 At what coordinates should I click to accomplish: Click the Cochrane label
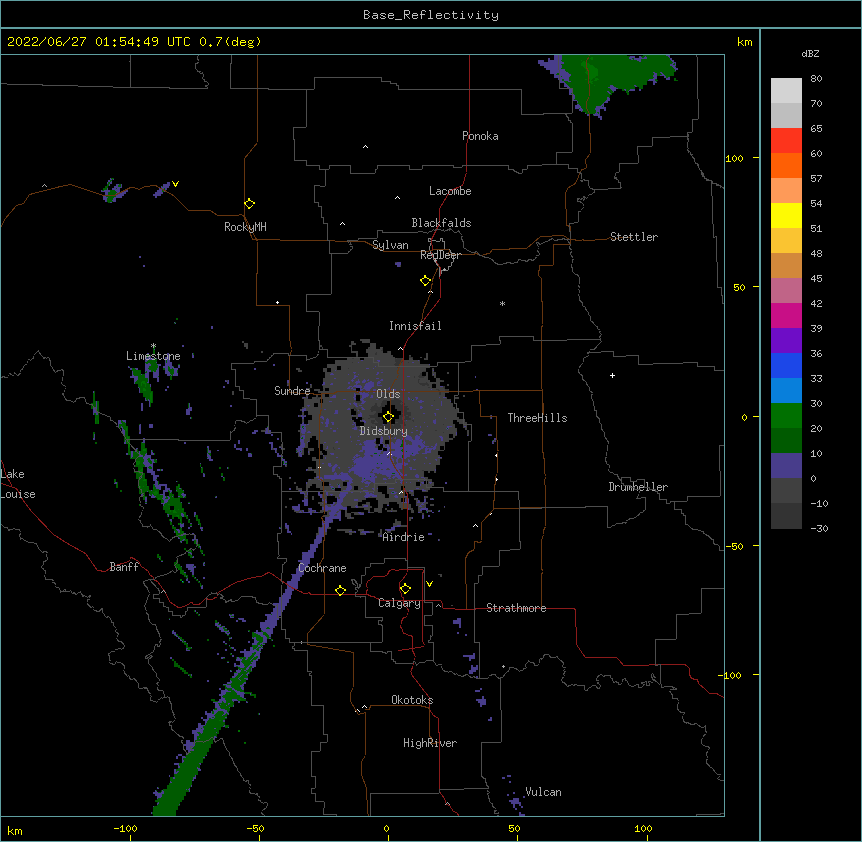coord(322,568)
